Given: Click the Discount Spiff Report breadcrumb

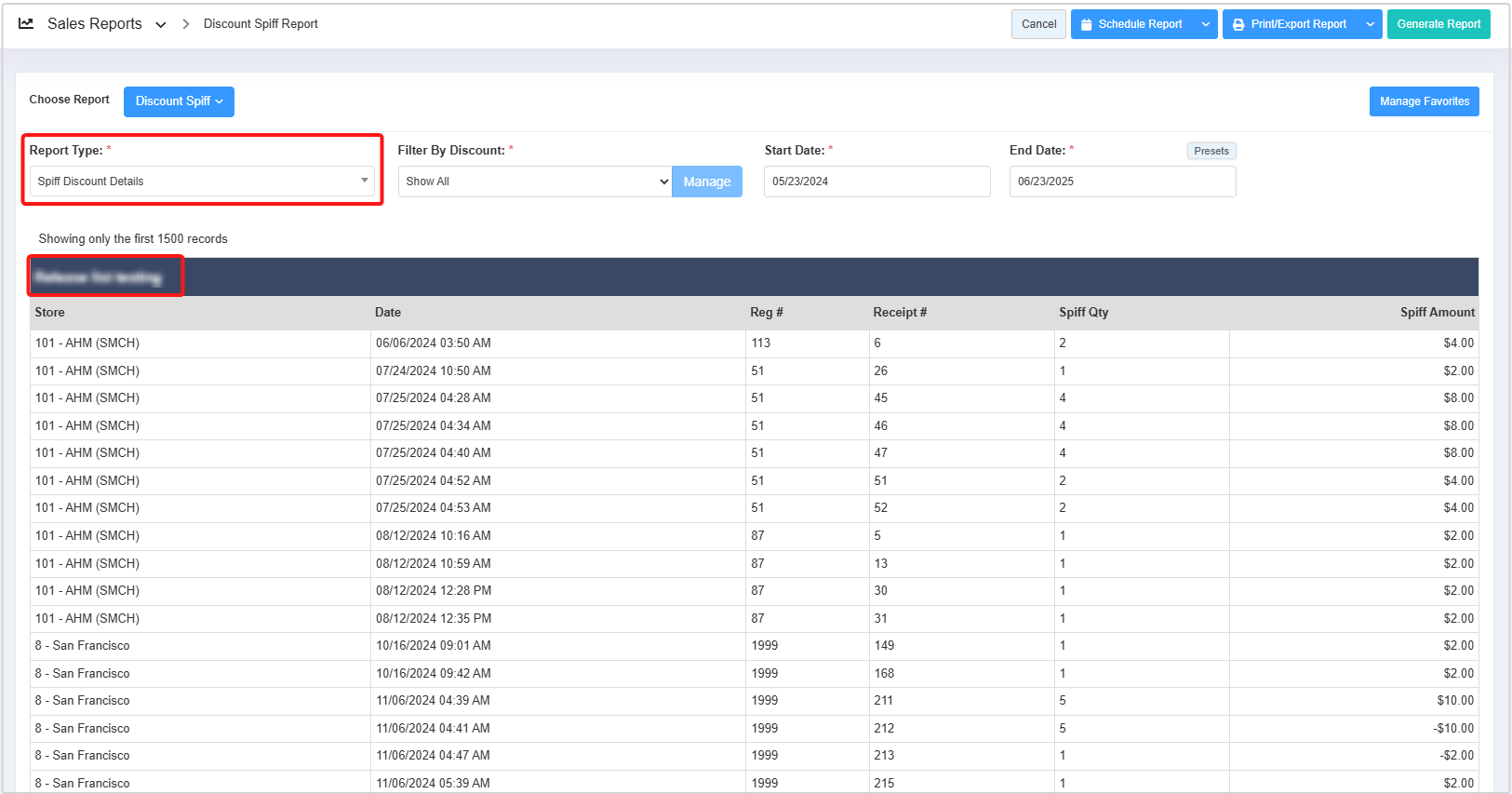Looking at the screenshot, I should (261, 24).
